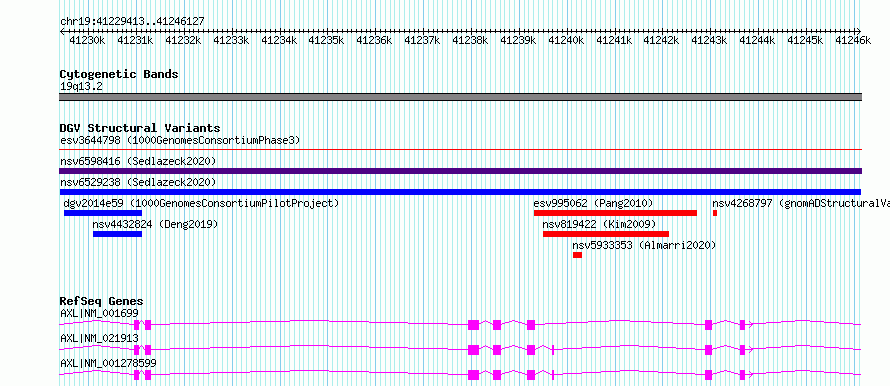Click the small nsv4268797 red variant block
The image size is (890, 386).
[x=715, y=213]
